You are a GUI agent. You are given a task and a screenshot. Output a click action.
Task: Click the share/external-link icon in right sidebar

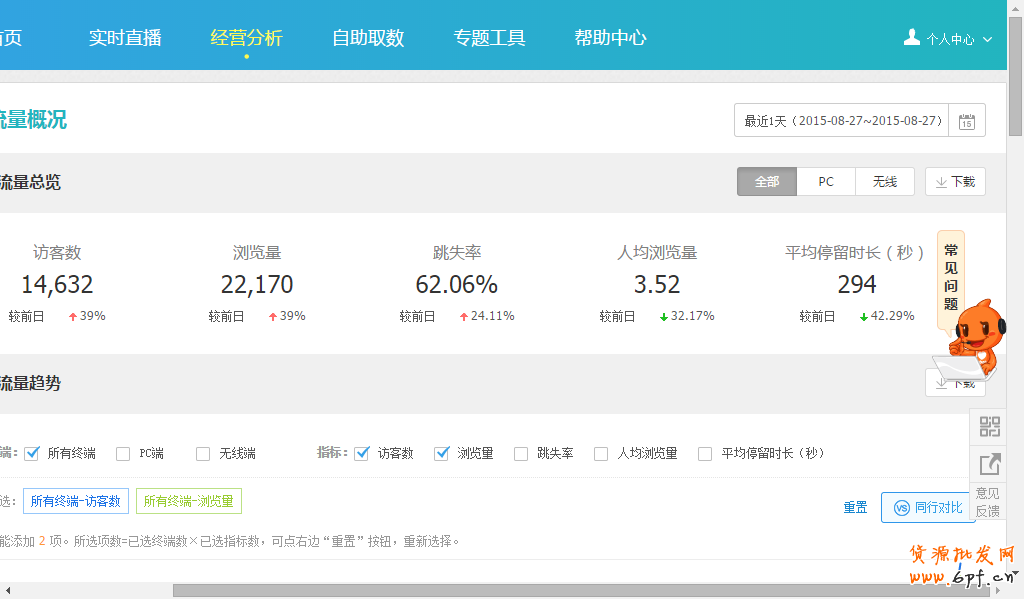coord(989,464)
